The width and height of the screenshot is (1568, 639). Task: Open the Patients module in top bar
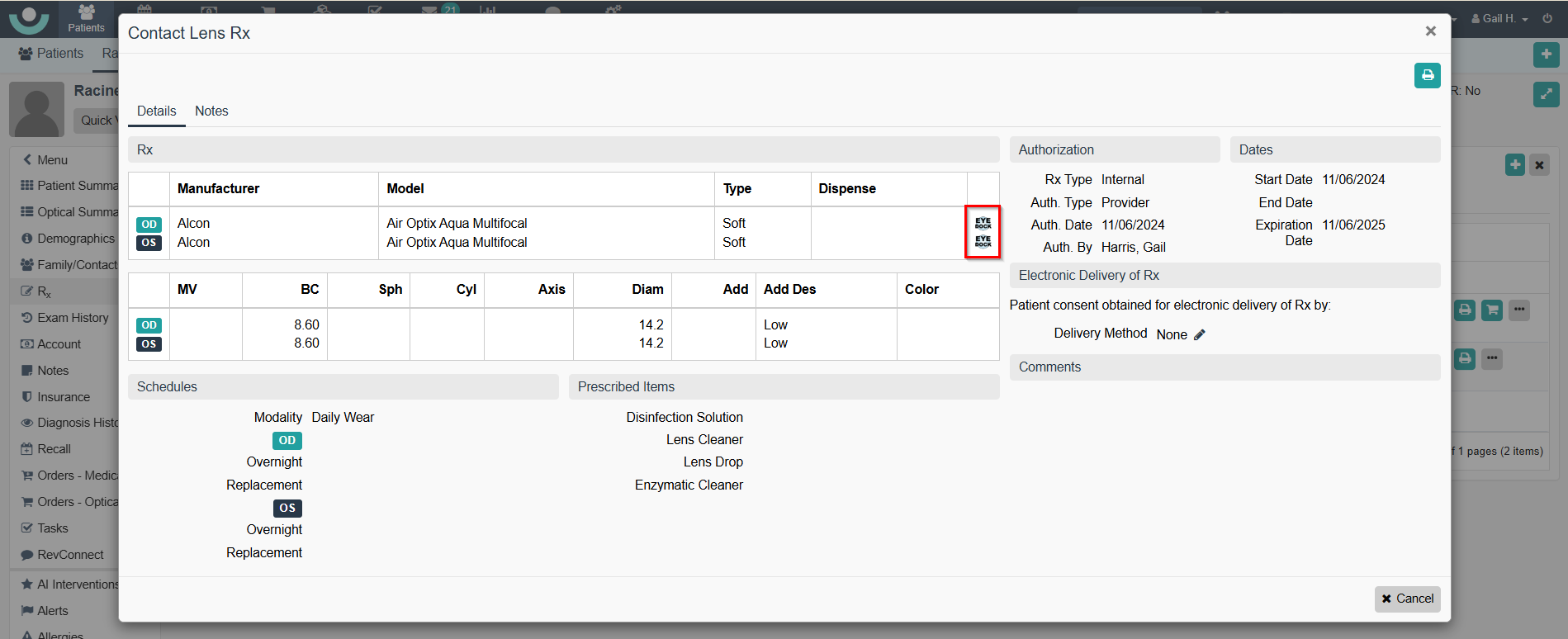click(x=86, y=18)
